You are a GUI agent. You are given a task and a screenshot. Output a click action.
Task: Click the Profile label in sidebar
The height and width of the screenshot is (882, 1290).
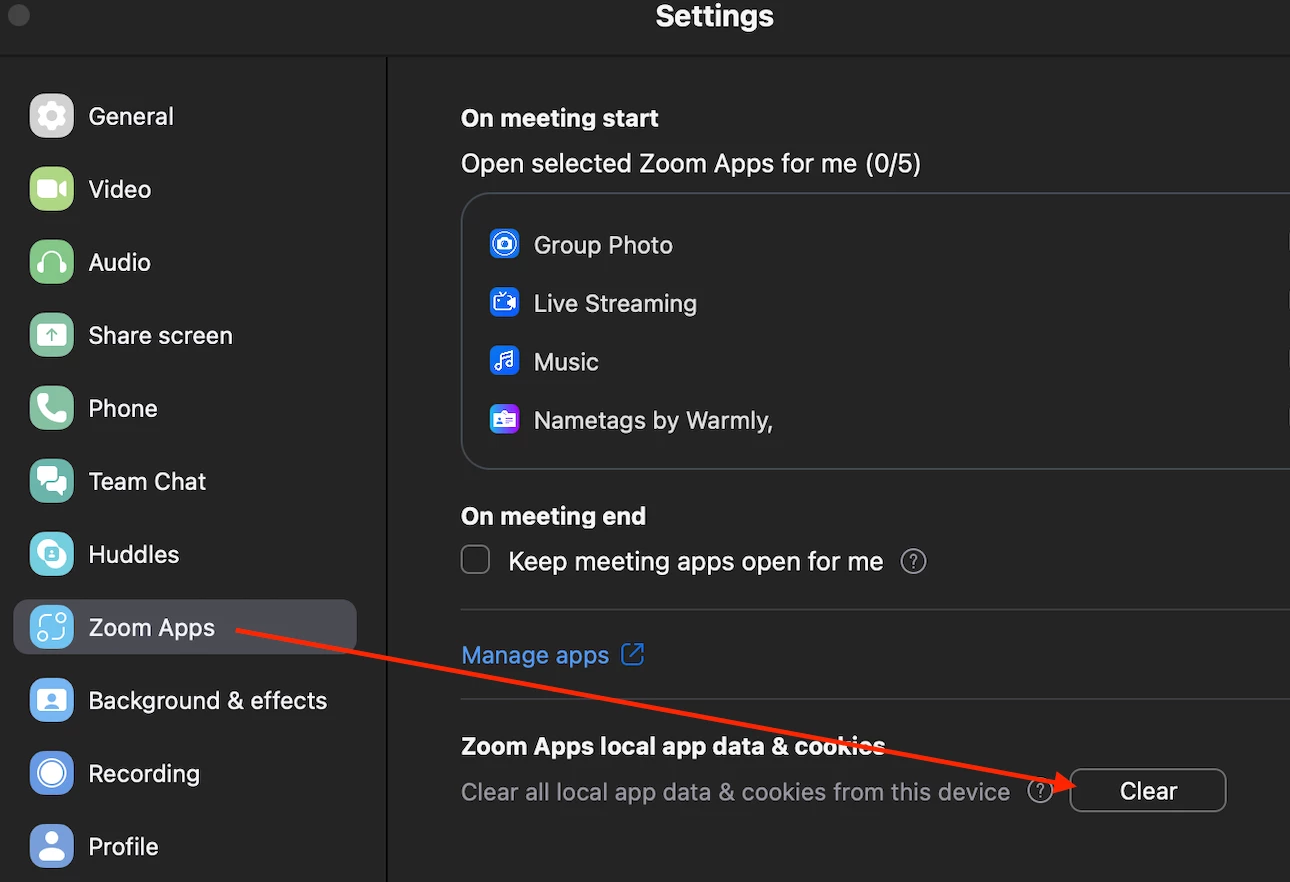(123, 846)
